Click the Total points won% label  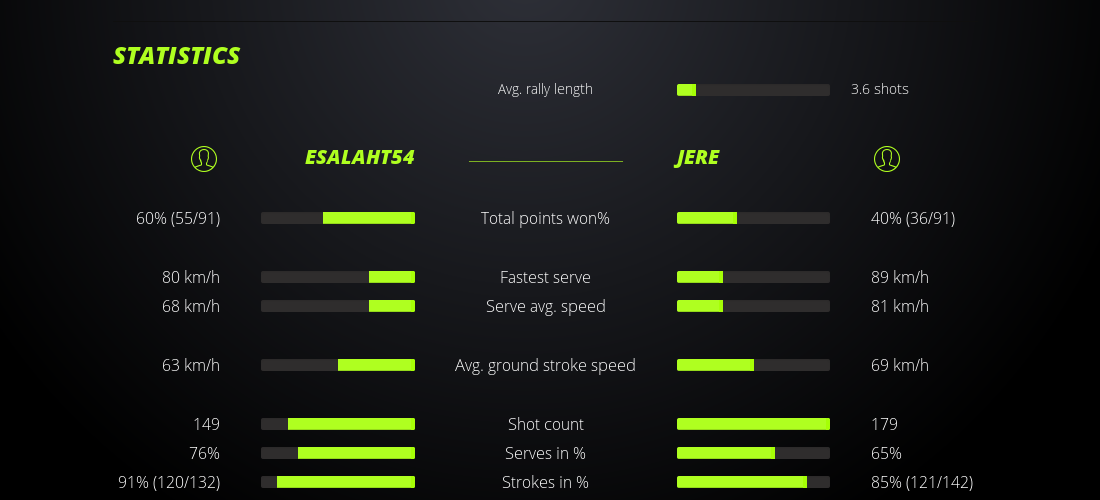click(x=545, y=218)
